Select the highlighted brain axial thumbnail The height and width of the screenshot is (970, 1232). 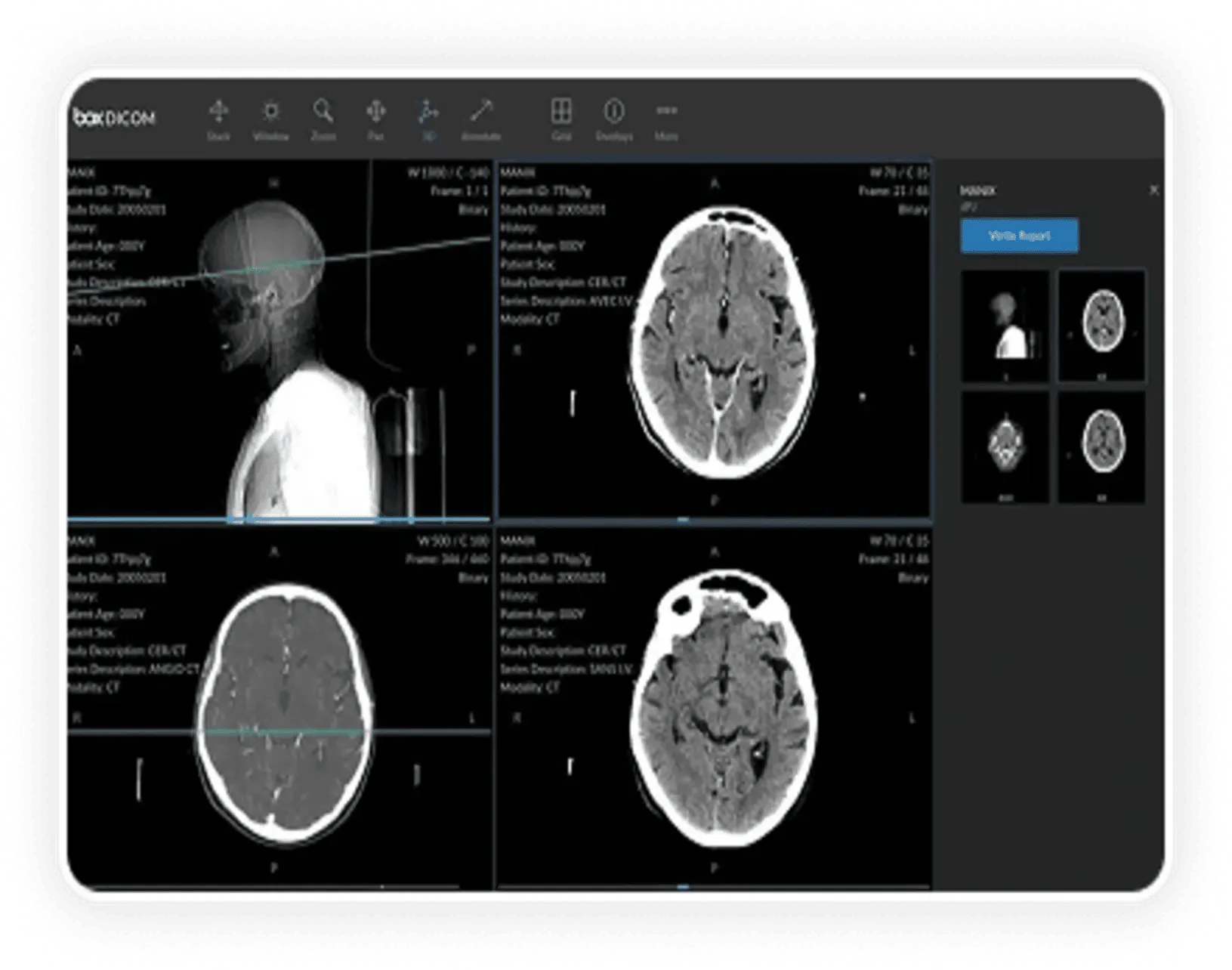click(x=1102, y=326)
